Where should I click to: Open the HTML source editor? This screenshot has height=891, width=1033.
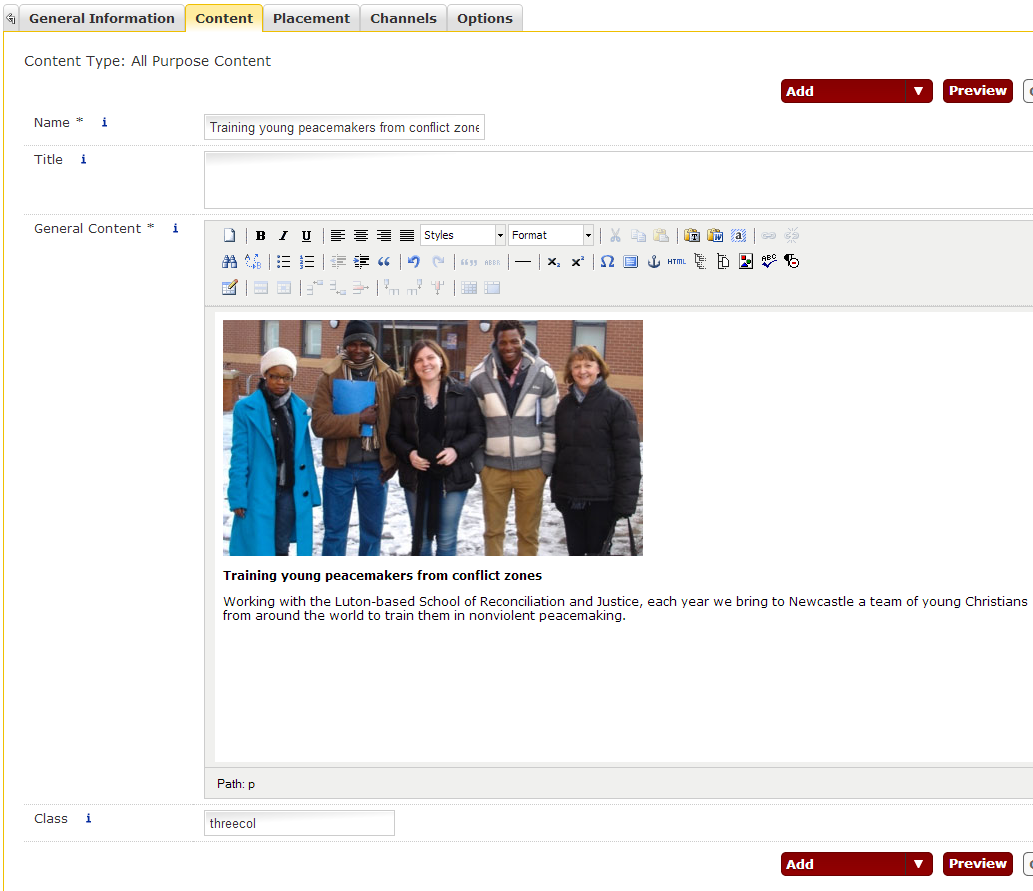coord(677,262)
